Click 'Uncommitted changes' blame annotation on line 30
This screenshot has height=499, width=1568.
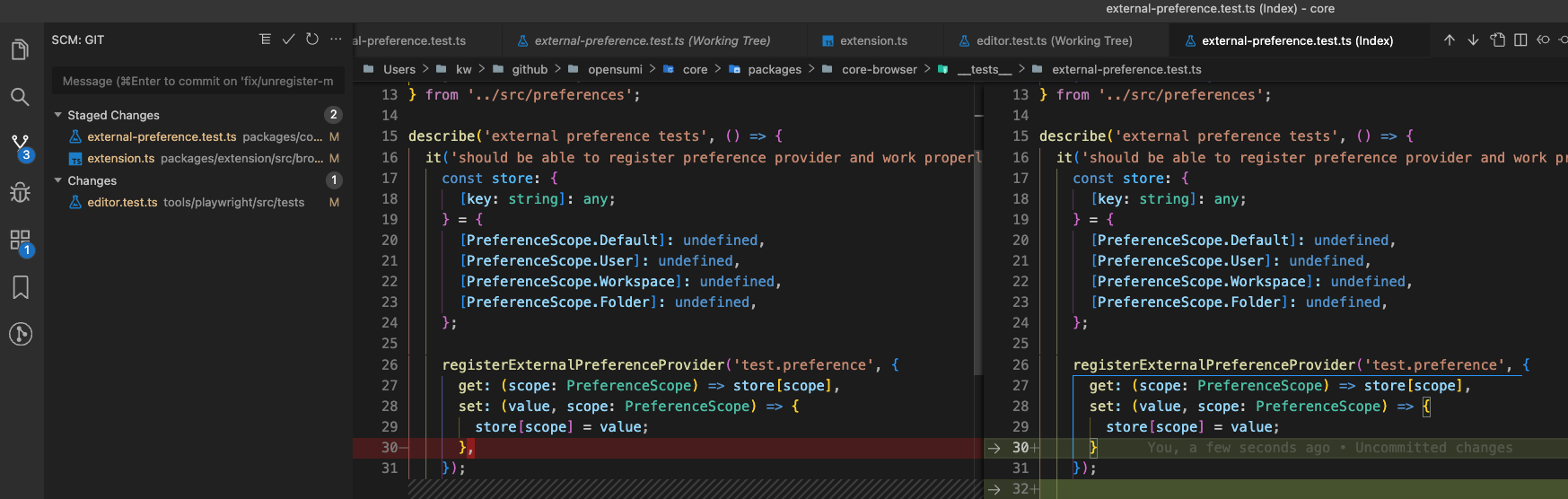point(1433,448)
